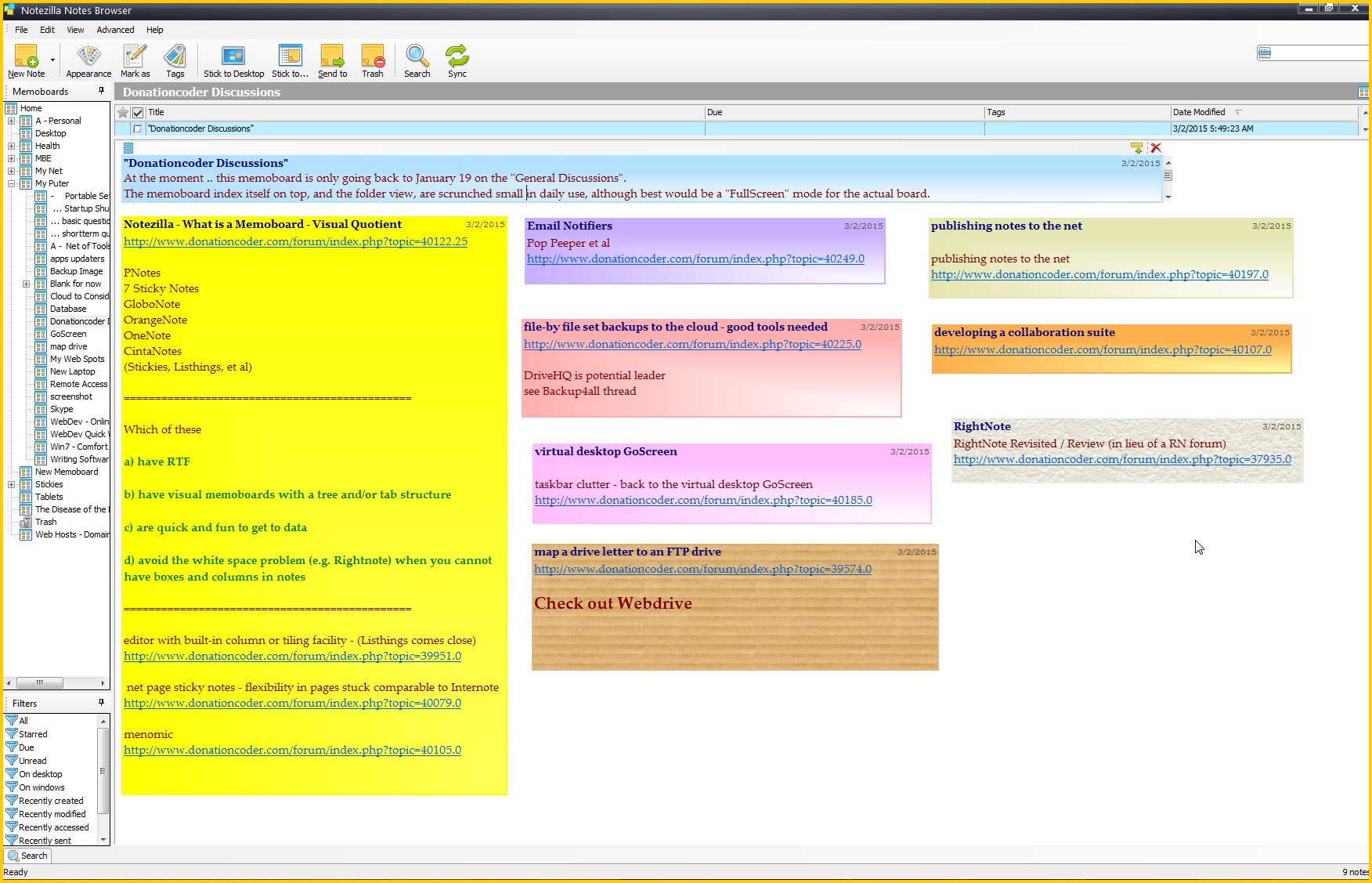
Task: Open the Edit menu
Action: (48, 30)
